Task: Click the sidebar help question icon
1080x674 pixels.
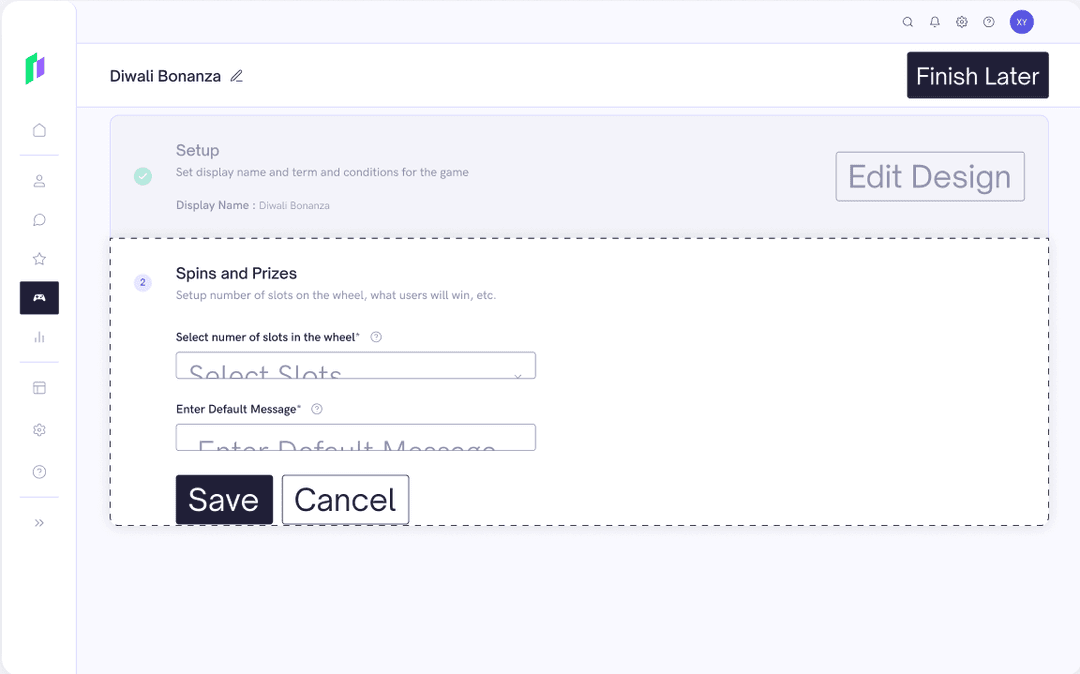Action: pyautogui.click(x=39, y=472)
